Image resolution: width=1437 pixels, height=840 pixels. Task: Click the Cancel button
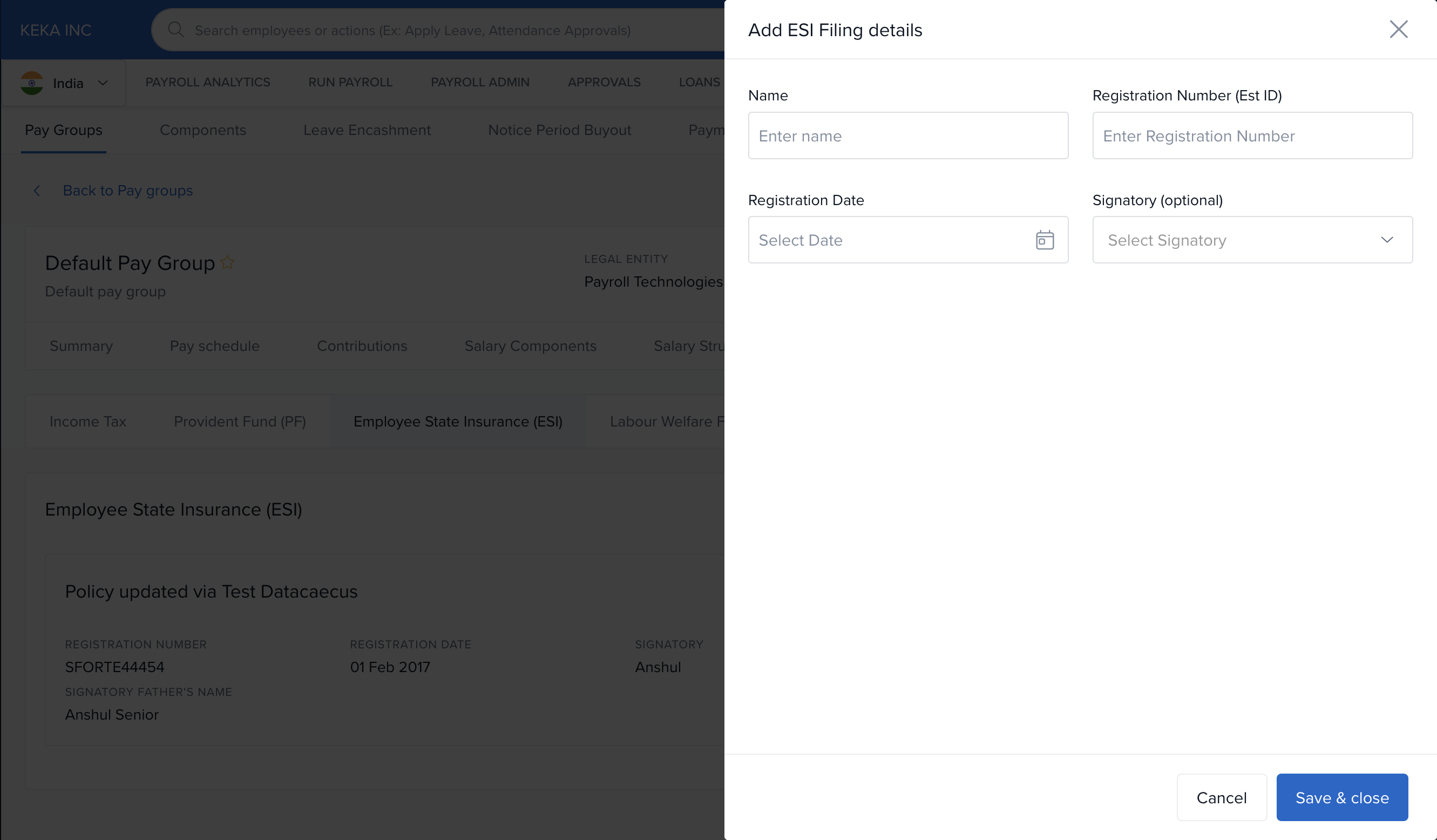click(1221, 797)
